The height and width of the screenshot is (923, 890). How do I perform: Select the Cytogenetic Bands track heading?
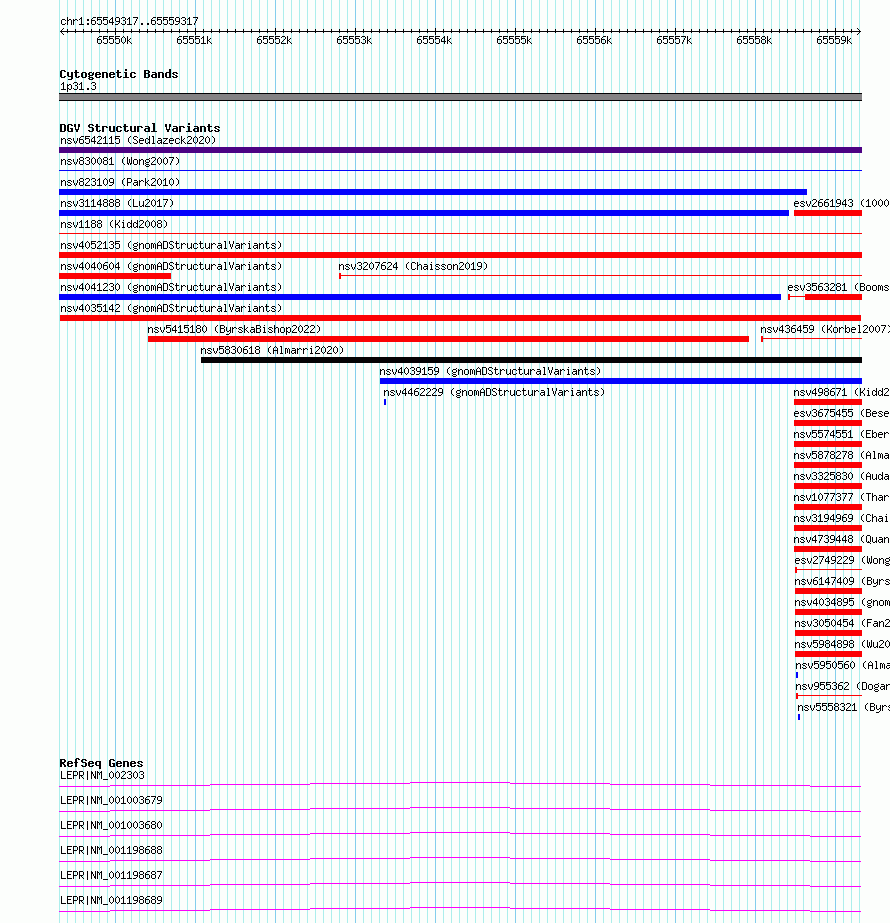[119, 74]
